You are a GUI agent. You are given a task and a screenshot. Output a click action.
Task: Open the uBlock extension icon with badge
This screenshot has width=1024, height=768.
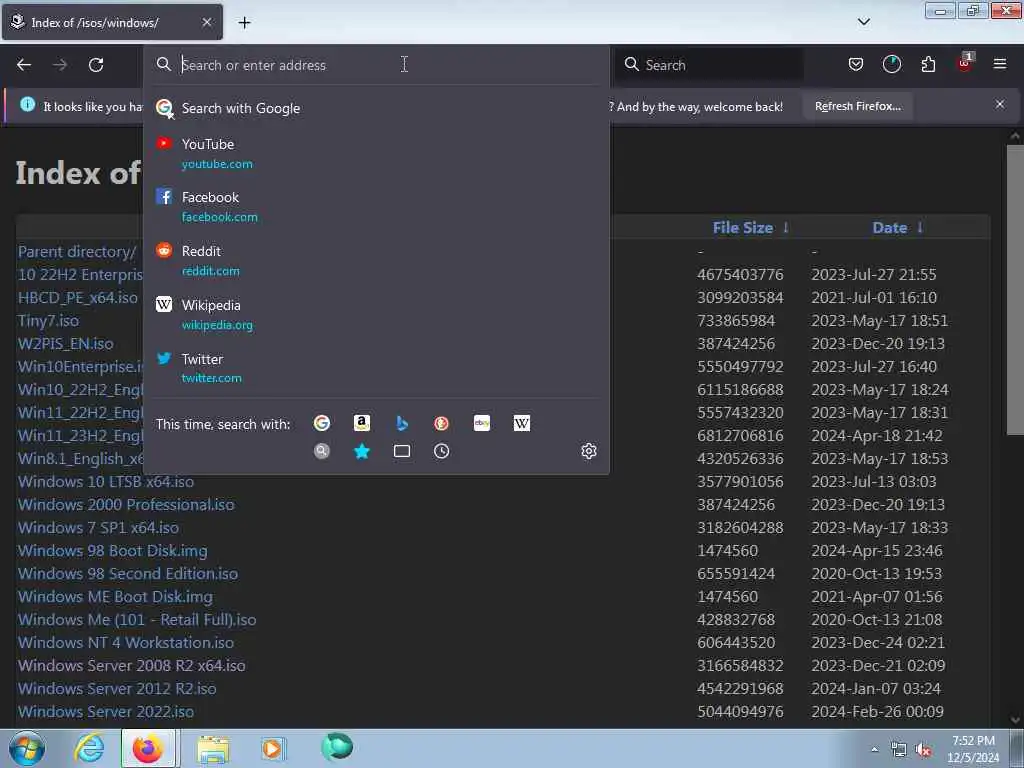pyautogui.click(x=965, y=63)
